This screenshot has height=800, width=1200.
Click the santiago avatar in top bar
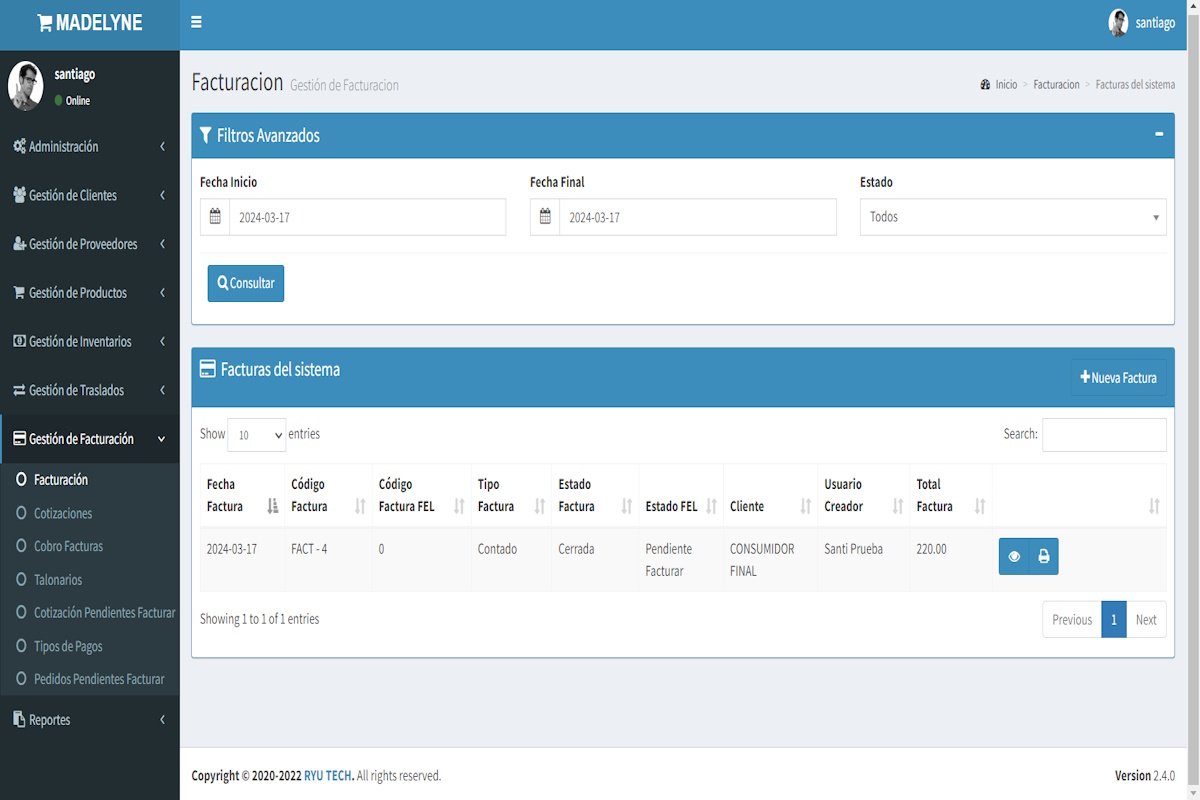click(1118, 23)
